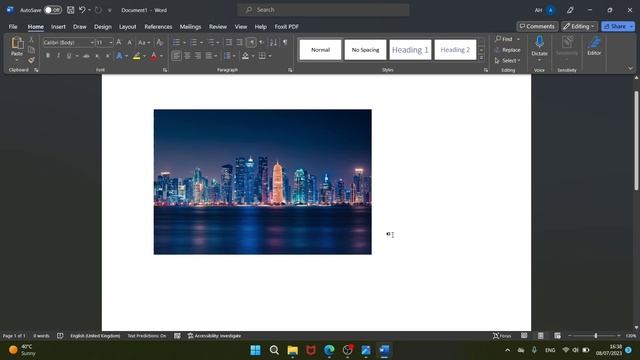Toggle Bold formatting
The image size is (640, 360).
[48, 56]
